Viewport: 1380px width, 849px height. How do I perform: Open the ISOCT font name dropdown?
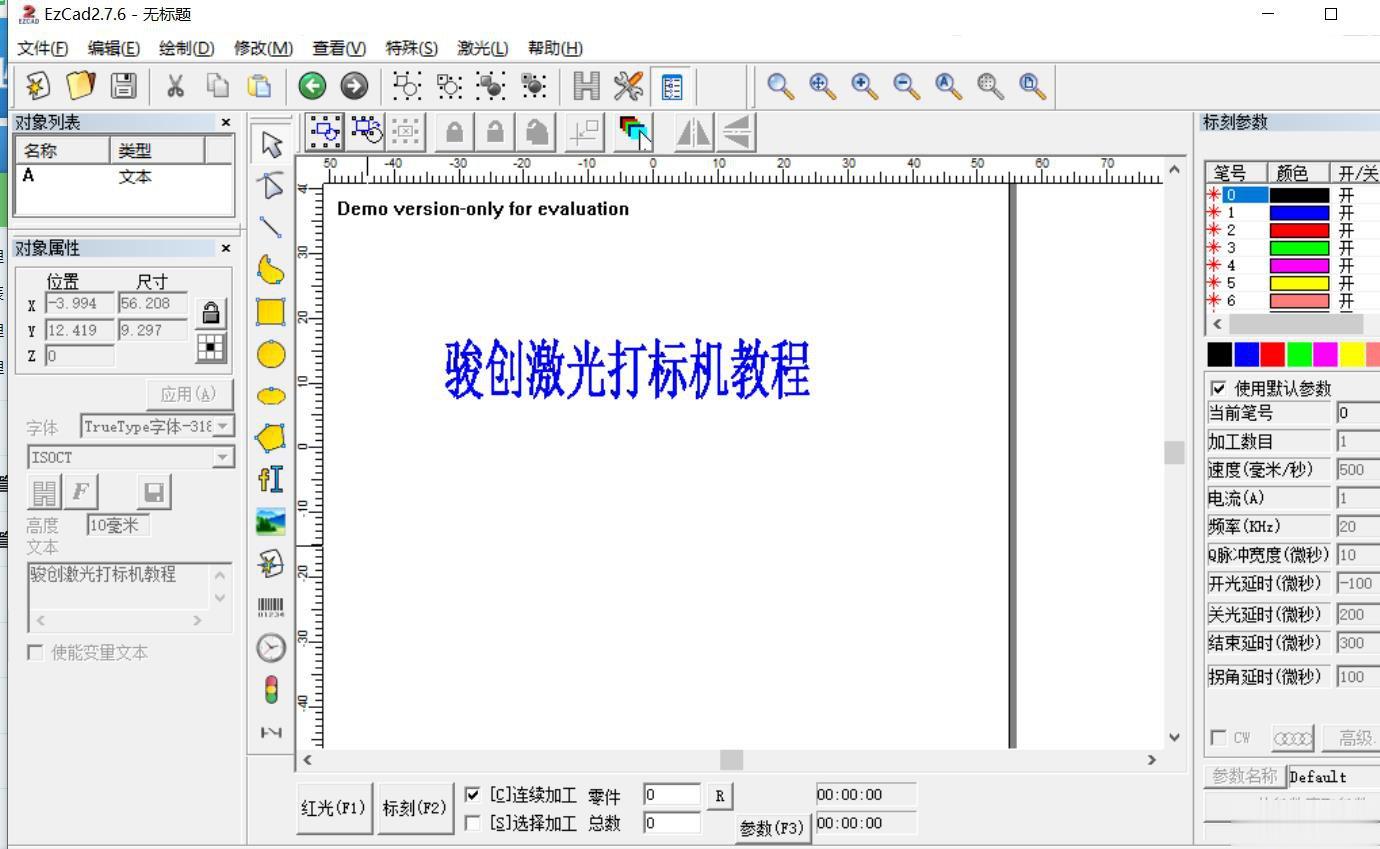224,457
